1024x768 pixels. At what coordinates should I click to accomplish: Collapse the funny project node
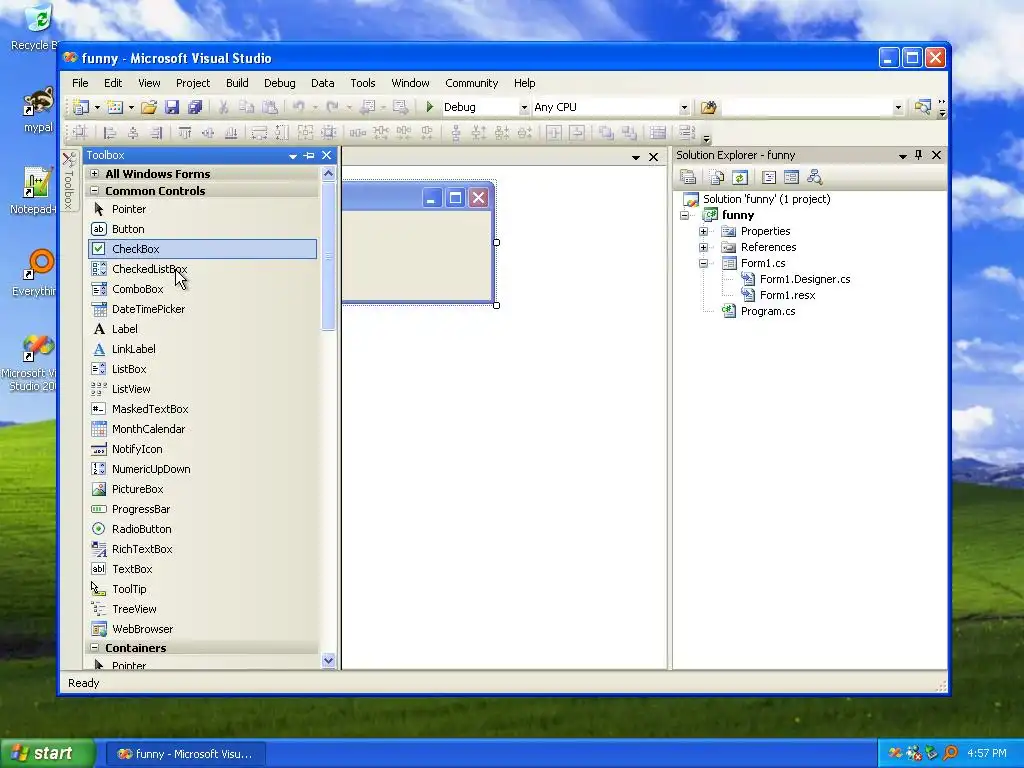(x=684, y=216)
